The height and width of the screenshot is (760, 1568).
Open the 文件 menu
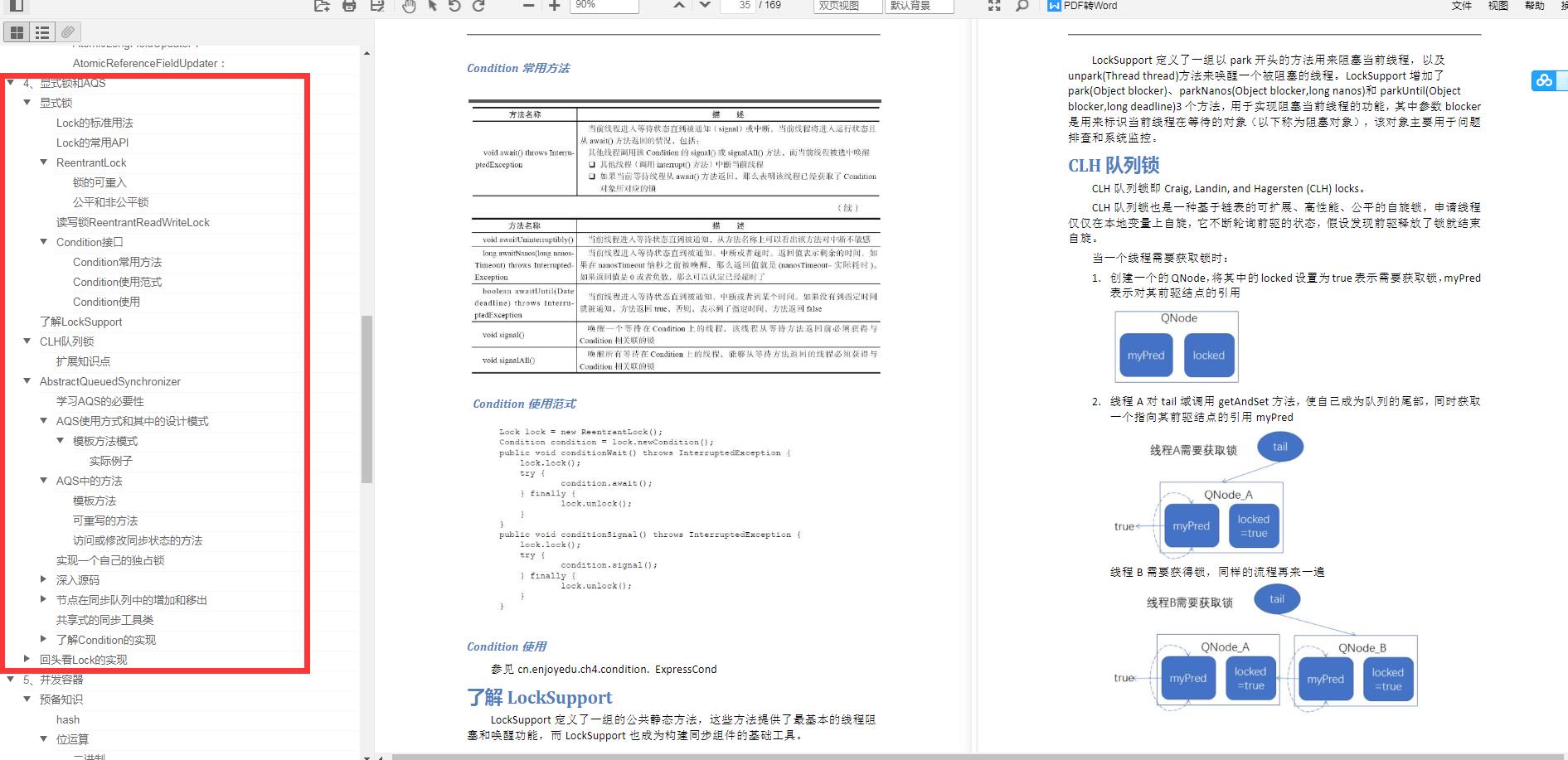click(1462, 6)
